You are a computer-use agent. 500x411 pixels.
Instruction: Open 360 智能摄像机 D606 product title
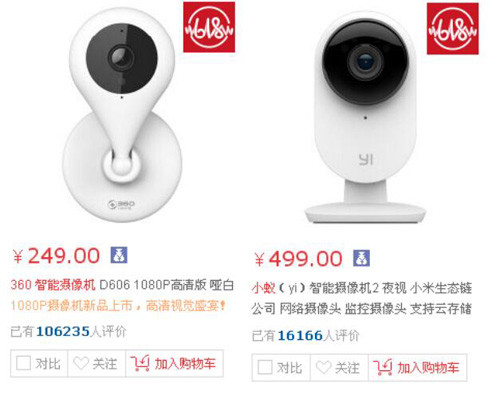click(122, 285)
